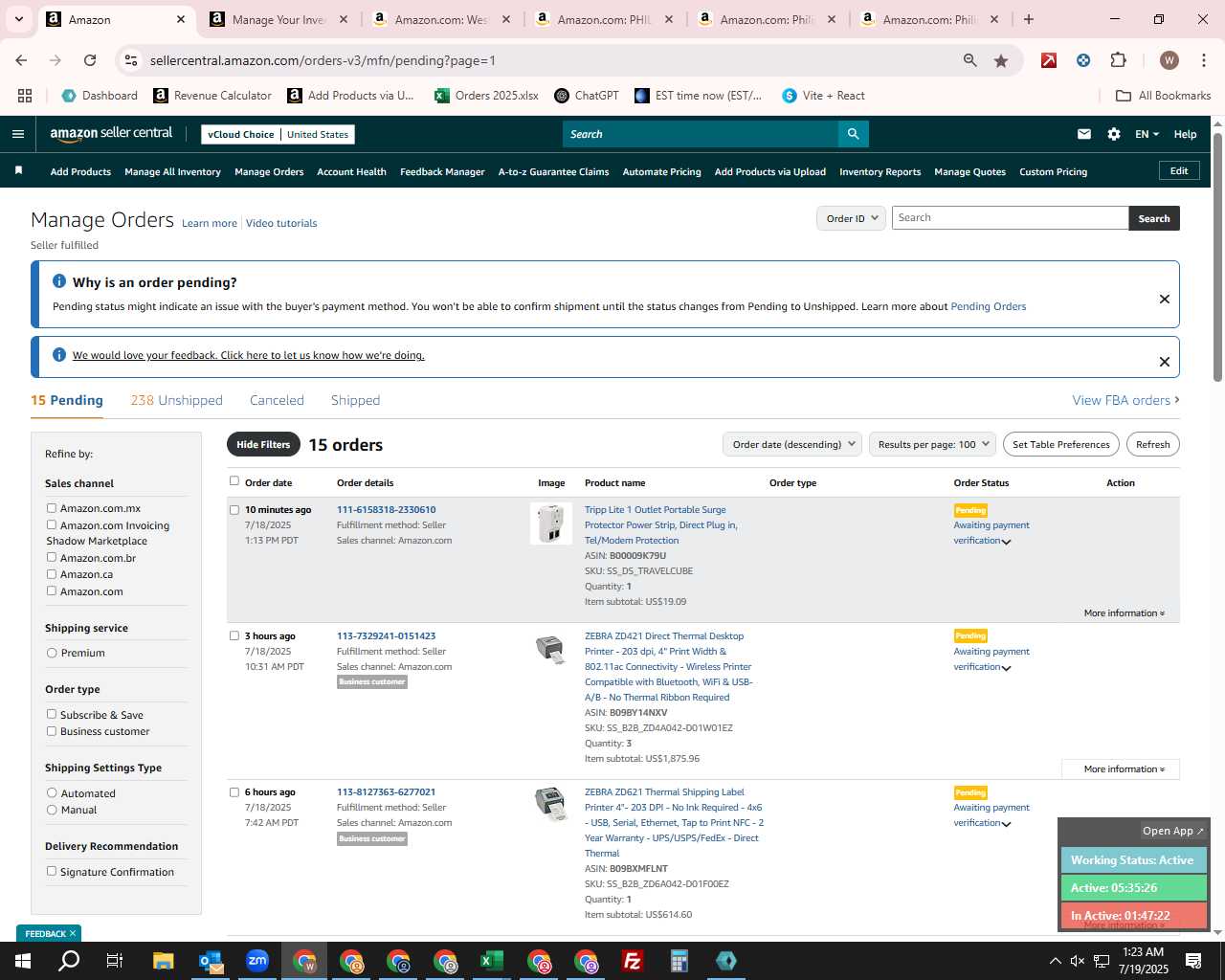The height and width of the screenshot is (980, 1225).
Task: Check the Signature Confirmation filter
Action: point(52,871)
